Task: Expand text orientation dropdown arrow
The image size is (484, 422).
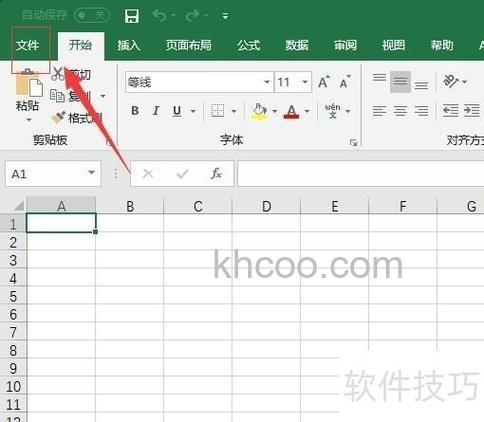Action: click(x=464, y=81)
